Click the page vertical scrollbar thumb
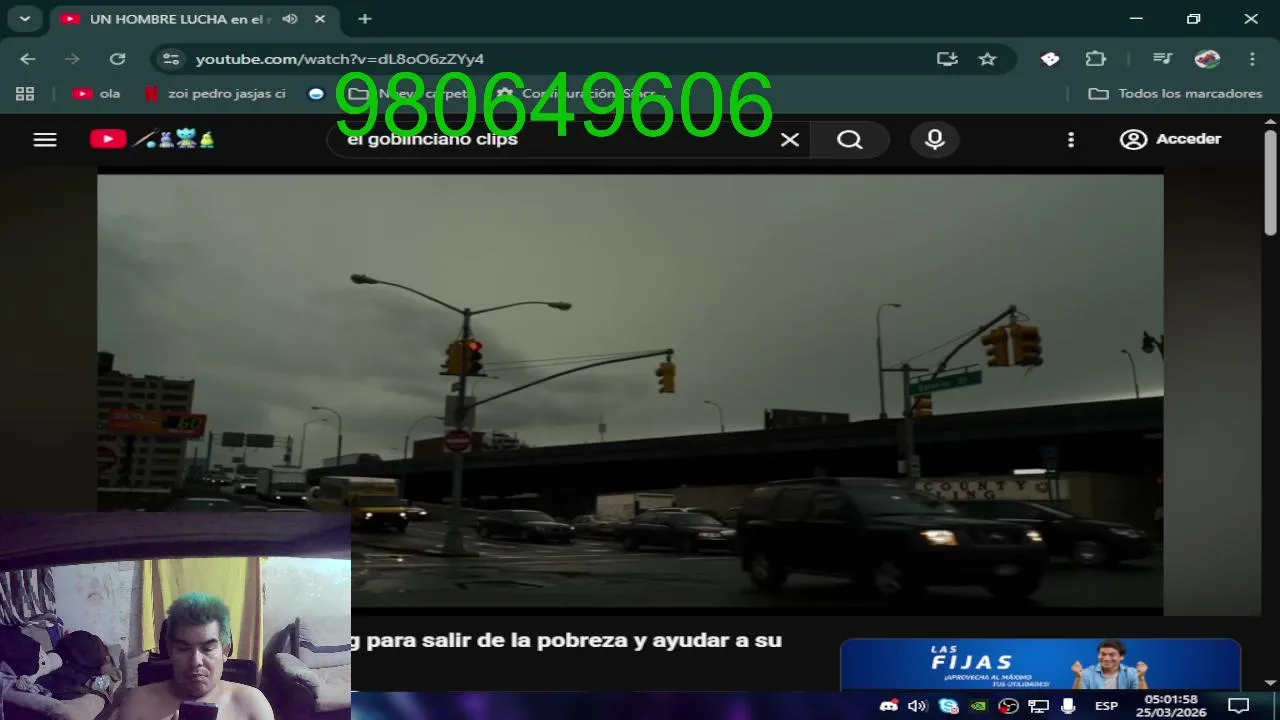 (1270, 183)
